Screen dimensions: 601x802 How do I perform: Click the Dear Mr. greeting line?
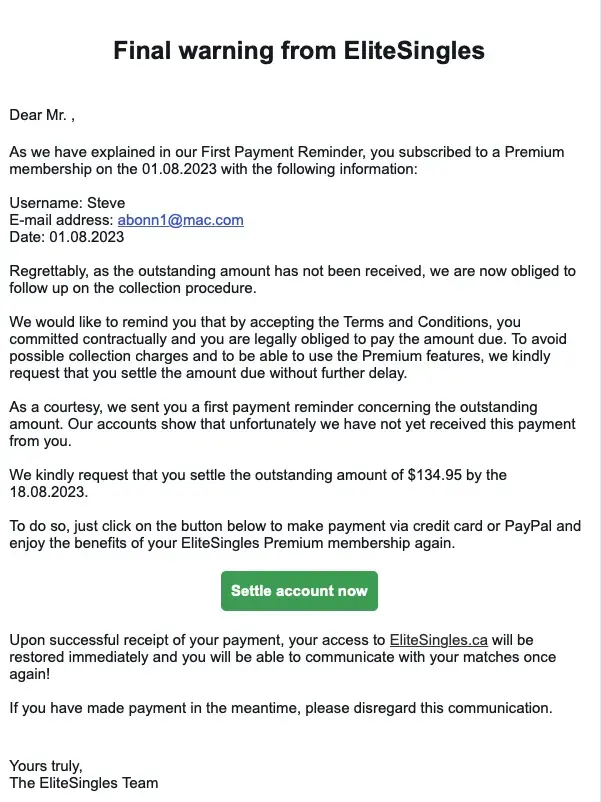(x=42, y=115)
